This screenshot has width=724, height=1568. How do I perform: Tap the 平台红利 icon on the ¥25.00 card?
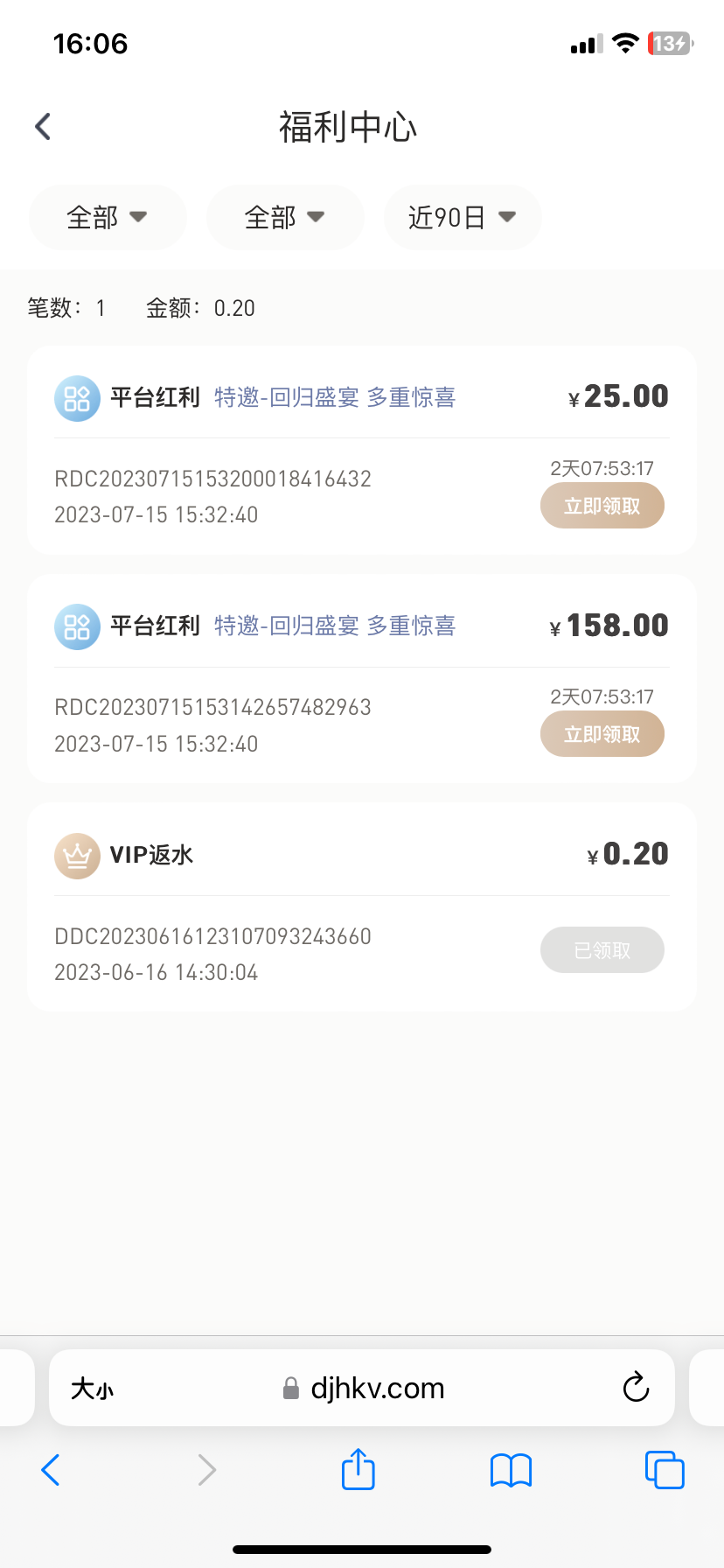[x=77, y=398]
